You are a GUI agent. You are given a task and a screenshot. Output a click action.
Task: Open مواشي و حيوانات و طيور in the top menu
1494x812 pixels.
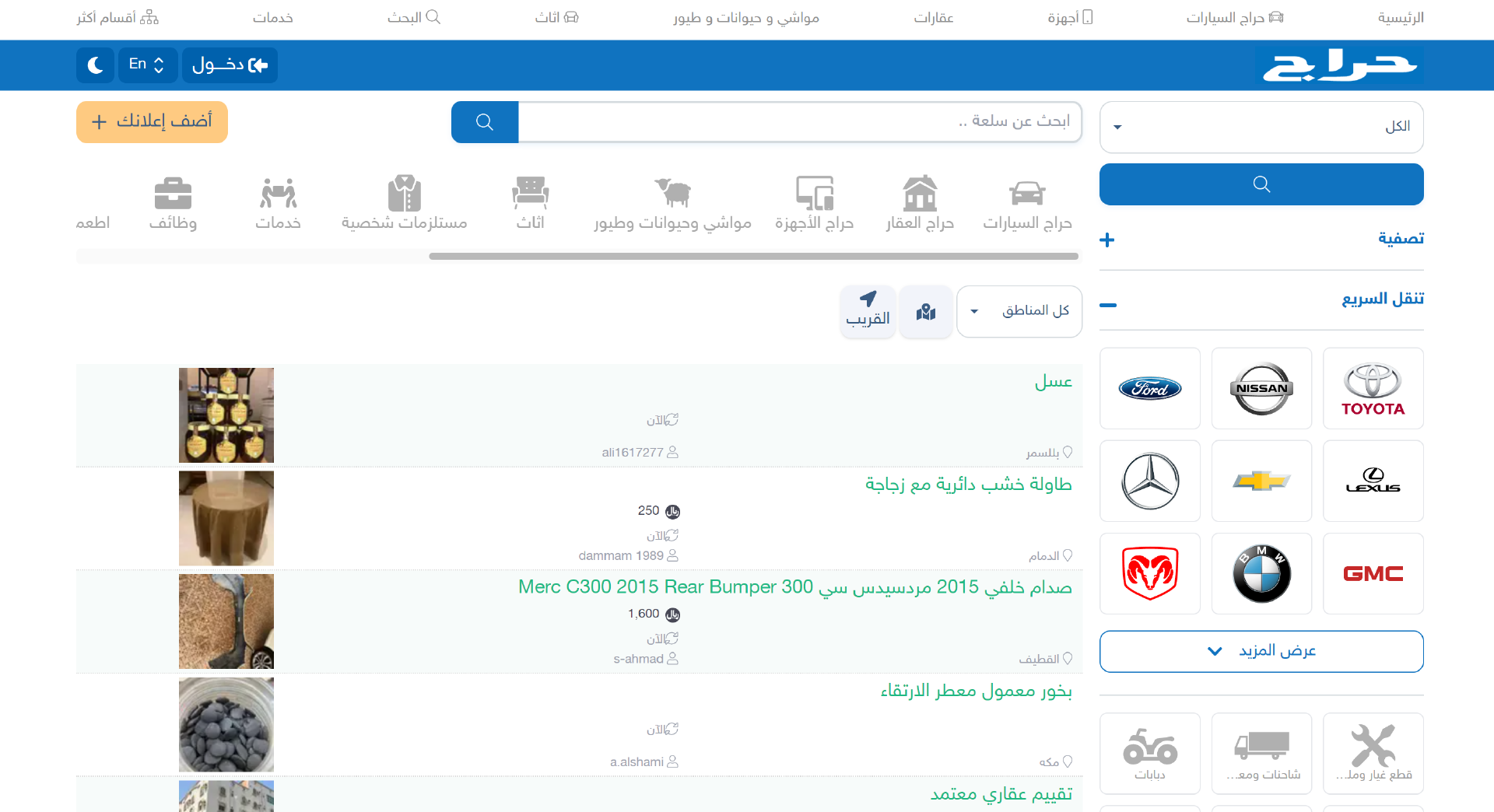[x=746, y=18]
